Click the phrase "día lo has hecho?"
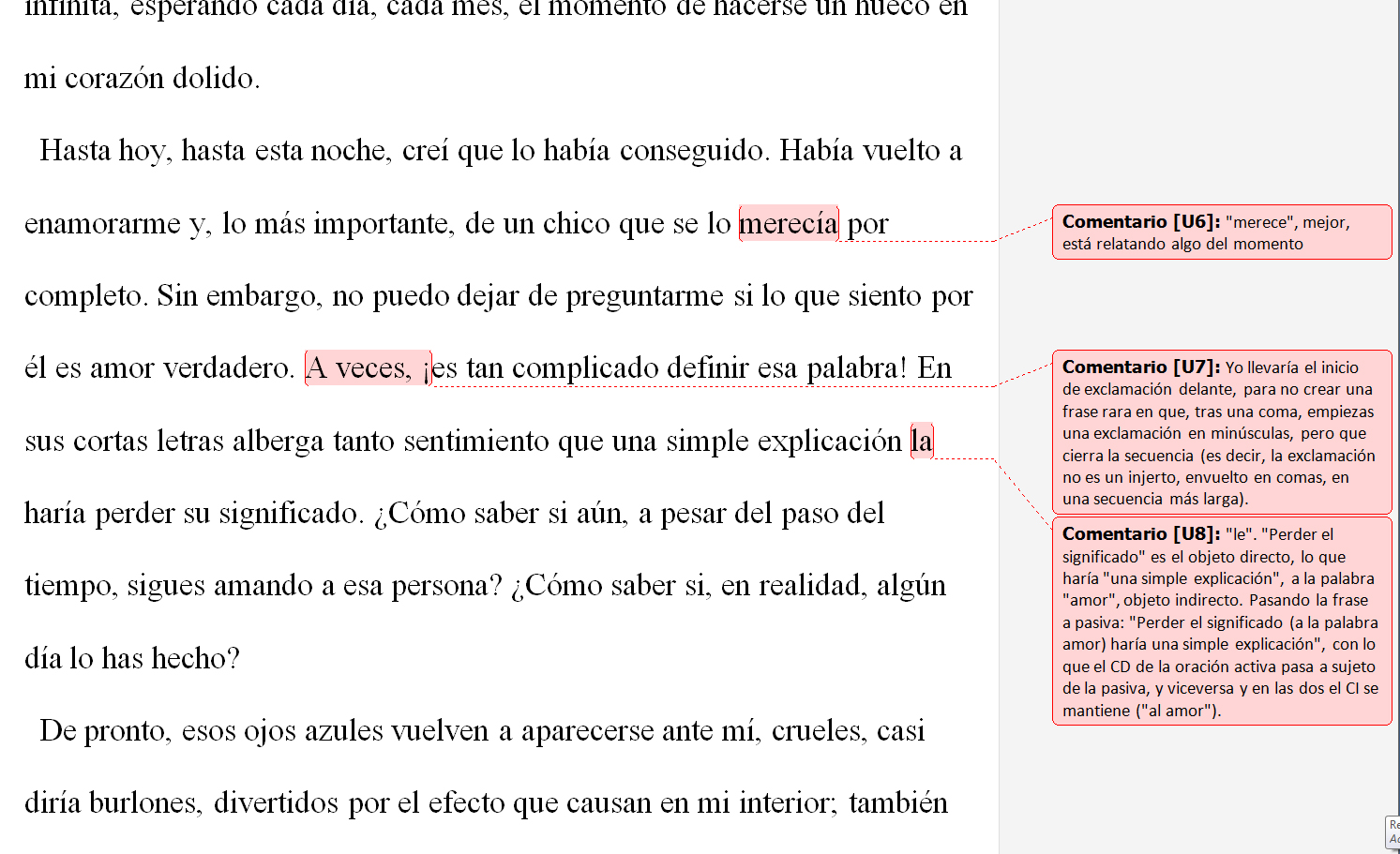 click(132, 658)
